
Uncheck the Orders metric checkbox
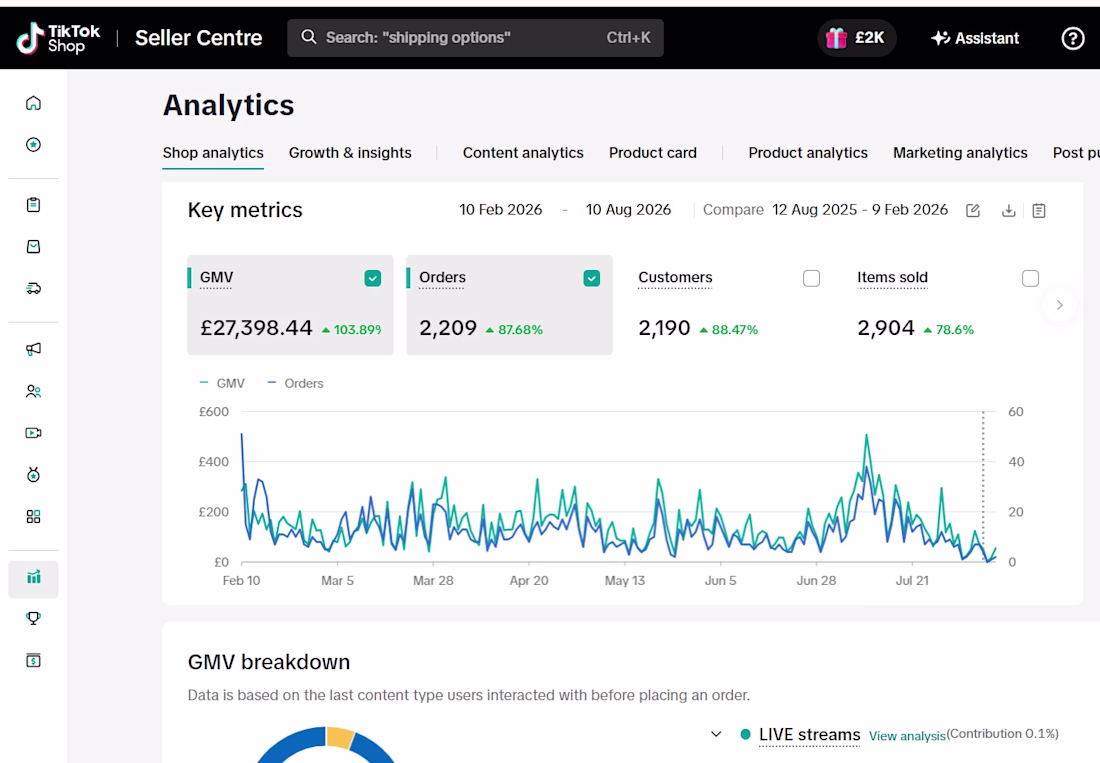(591, 278)
